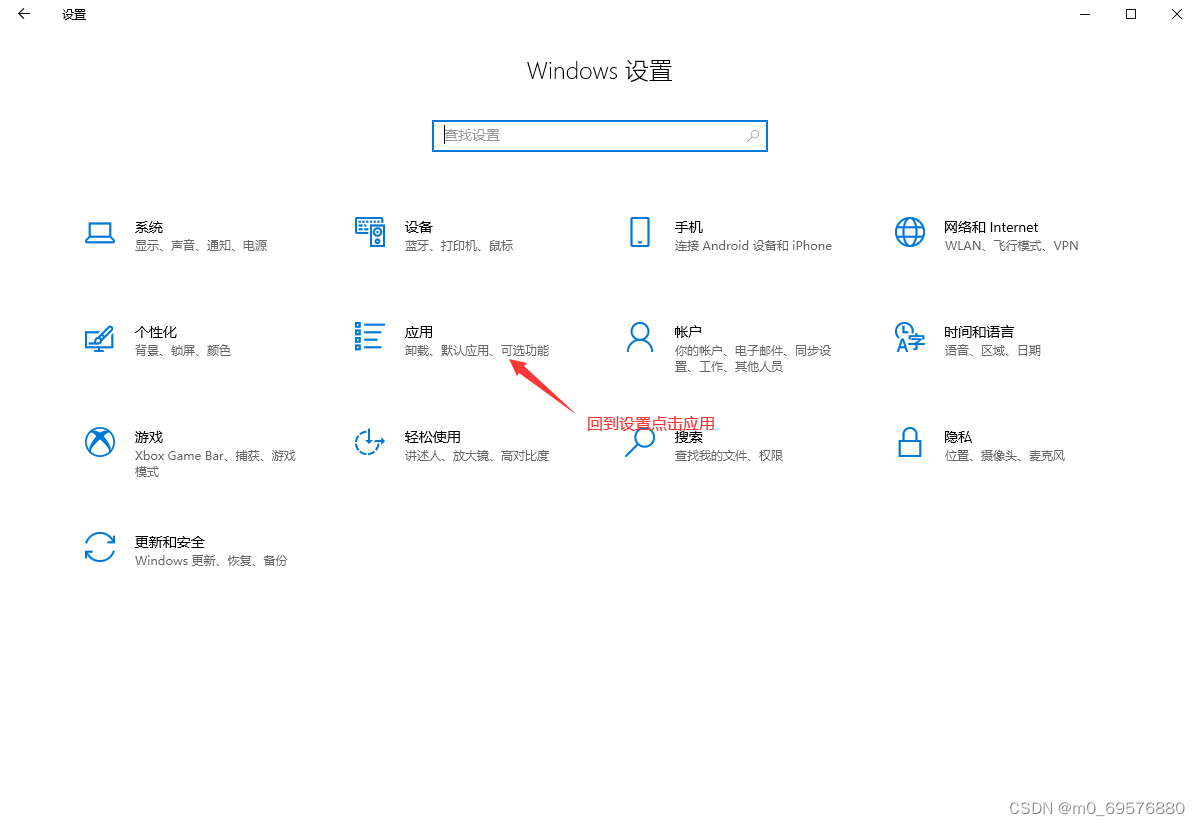Maximize the 设置 window
This screenshot has height=826, width=1200.
tap(1131, 14)
